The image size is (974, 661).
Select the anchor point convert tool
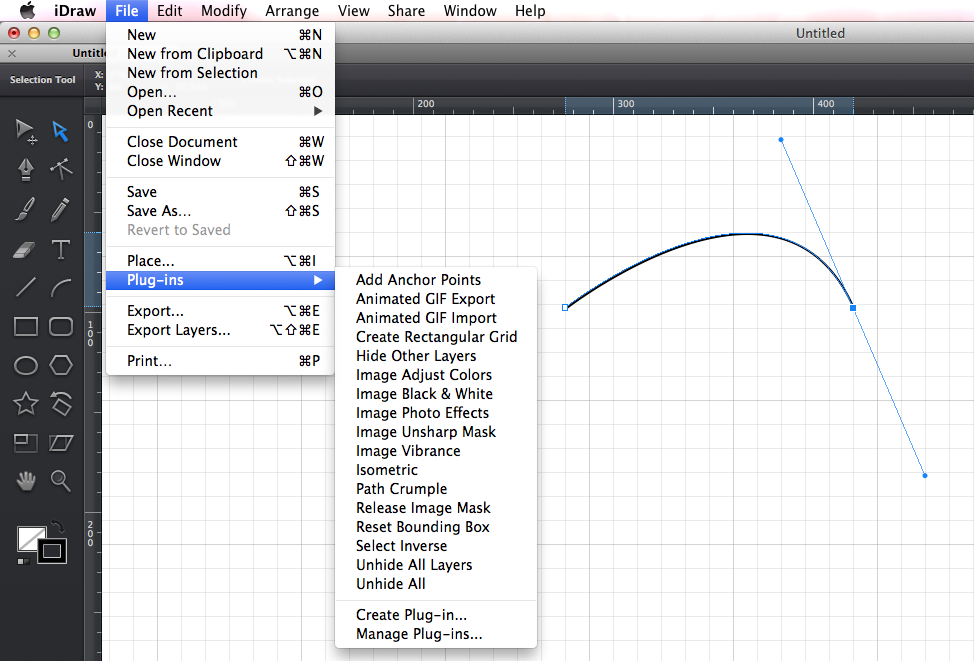60,169
